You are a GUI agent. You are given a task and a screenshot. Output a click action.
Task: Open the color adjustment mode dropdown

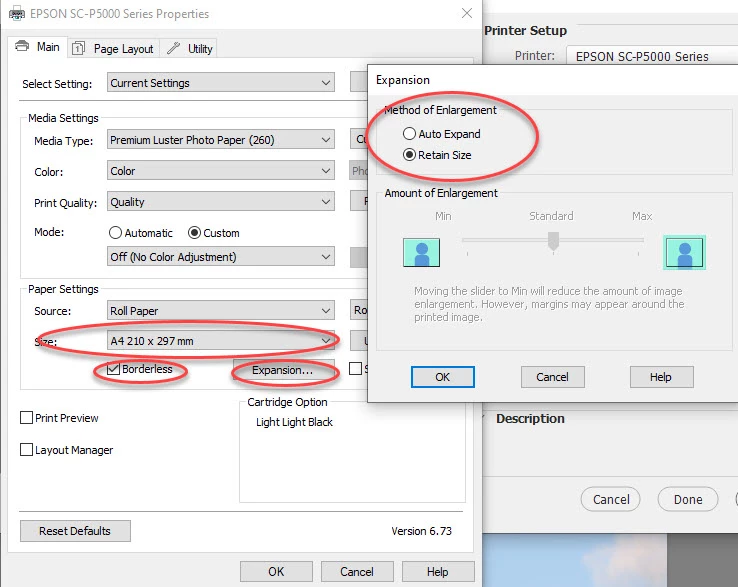pos(221,257)
